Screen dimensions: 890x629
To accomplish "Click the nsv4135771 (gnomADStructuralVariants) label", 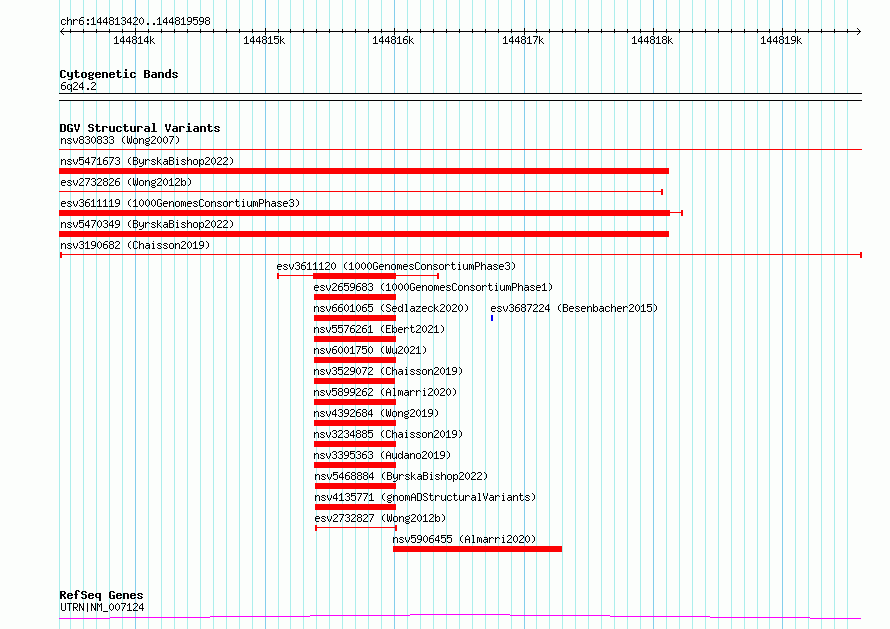I will click(425, 497).
